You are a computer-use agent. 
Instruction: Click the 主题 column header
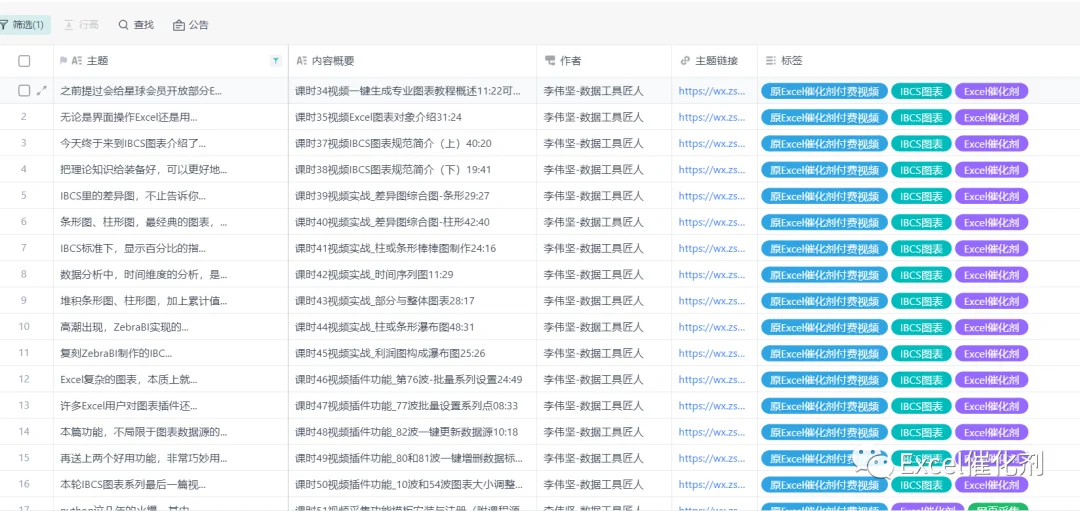[x=171, y=61]
